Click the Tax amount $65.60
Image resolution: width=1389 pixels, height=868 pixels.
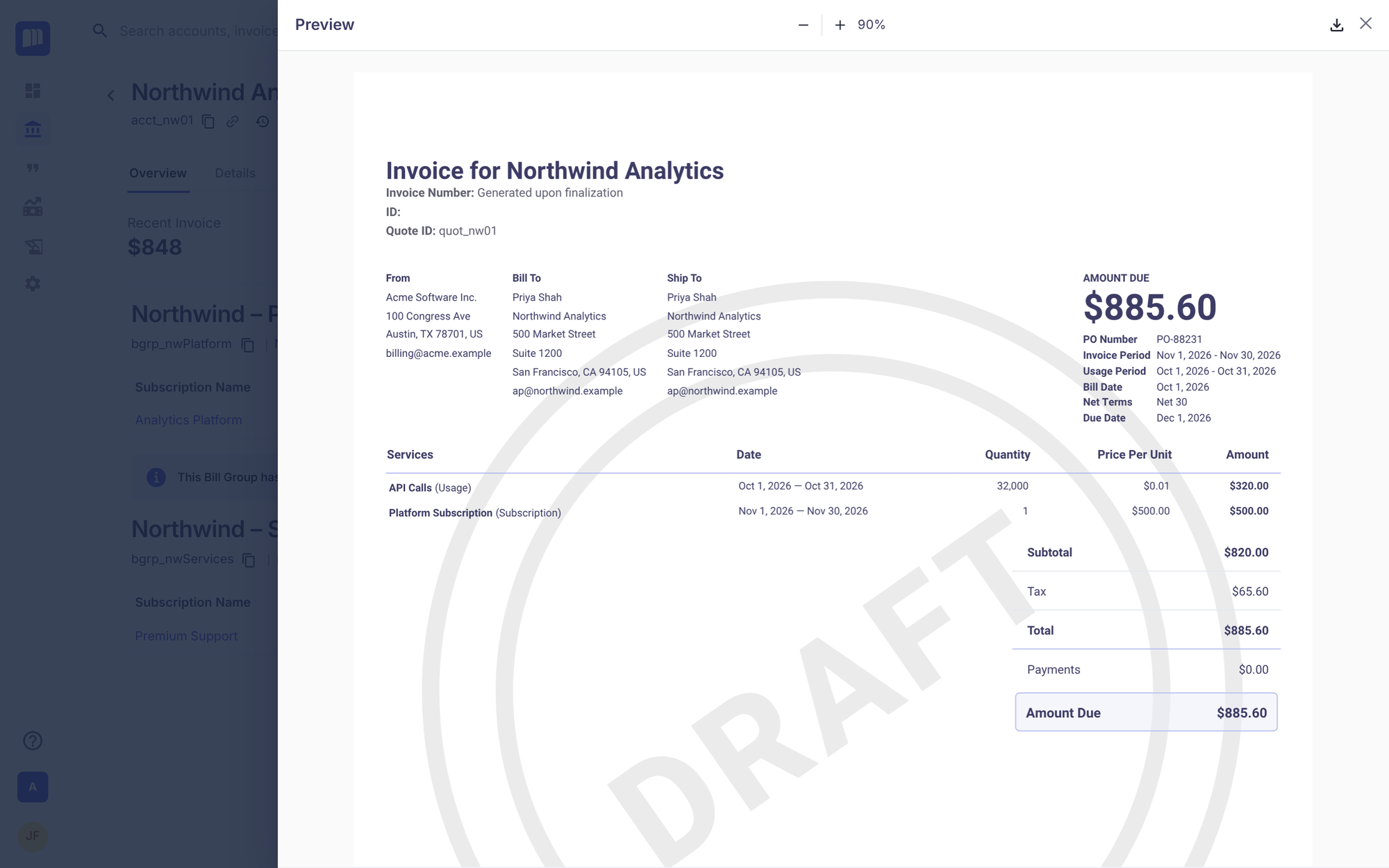[x=1250, y=592]
